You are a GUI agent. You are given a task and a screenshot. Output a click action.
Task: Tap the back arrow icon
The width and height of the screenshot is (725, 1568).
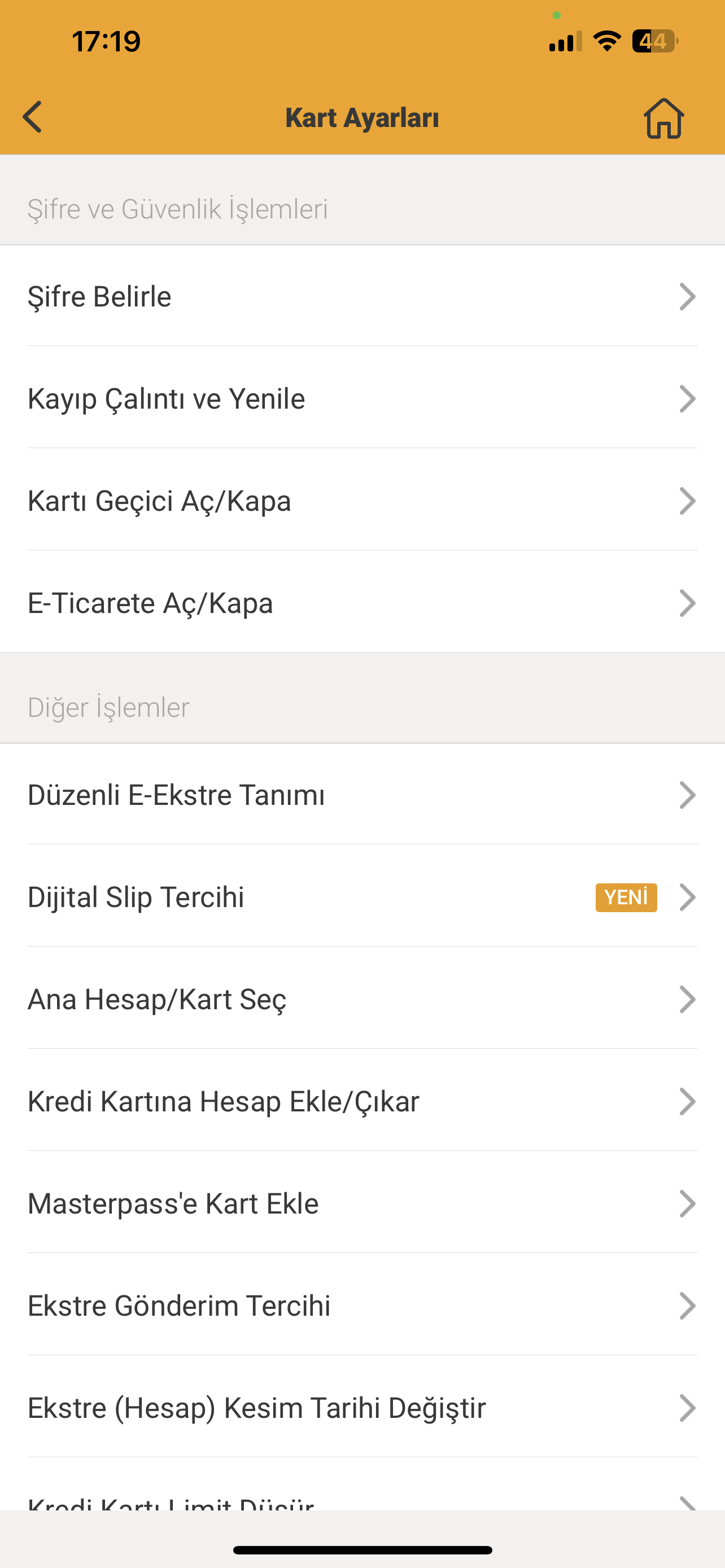pos(32,117)
